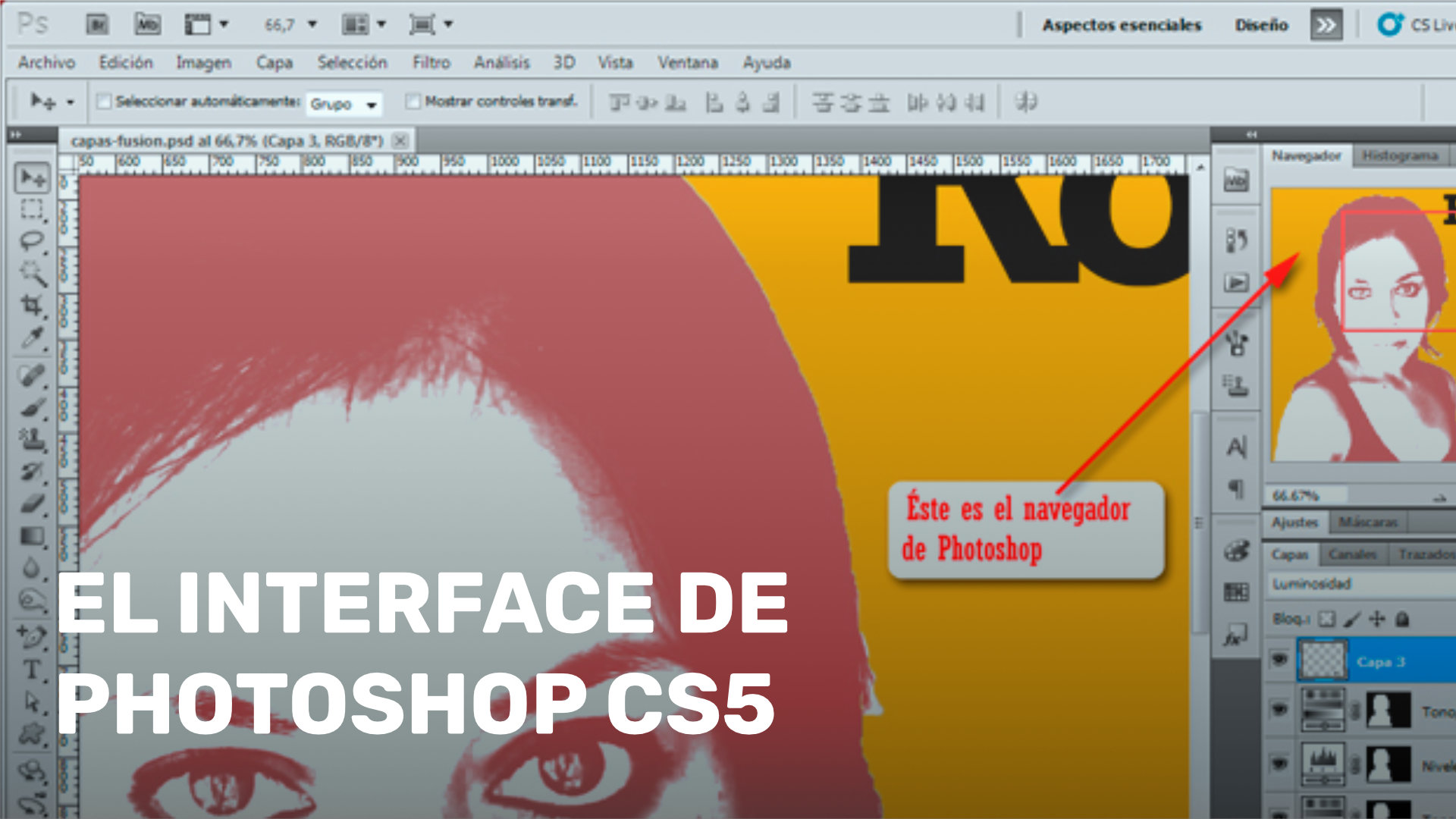Open the Color panel palette icon

(x=1236, y=551)
